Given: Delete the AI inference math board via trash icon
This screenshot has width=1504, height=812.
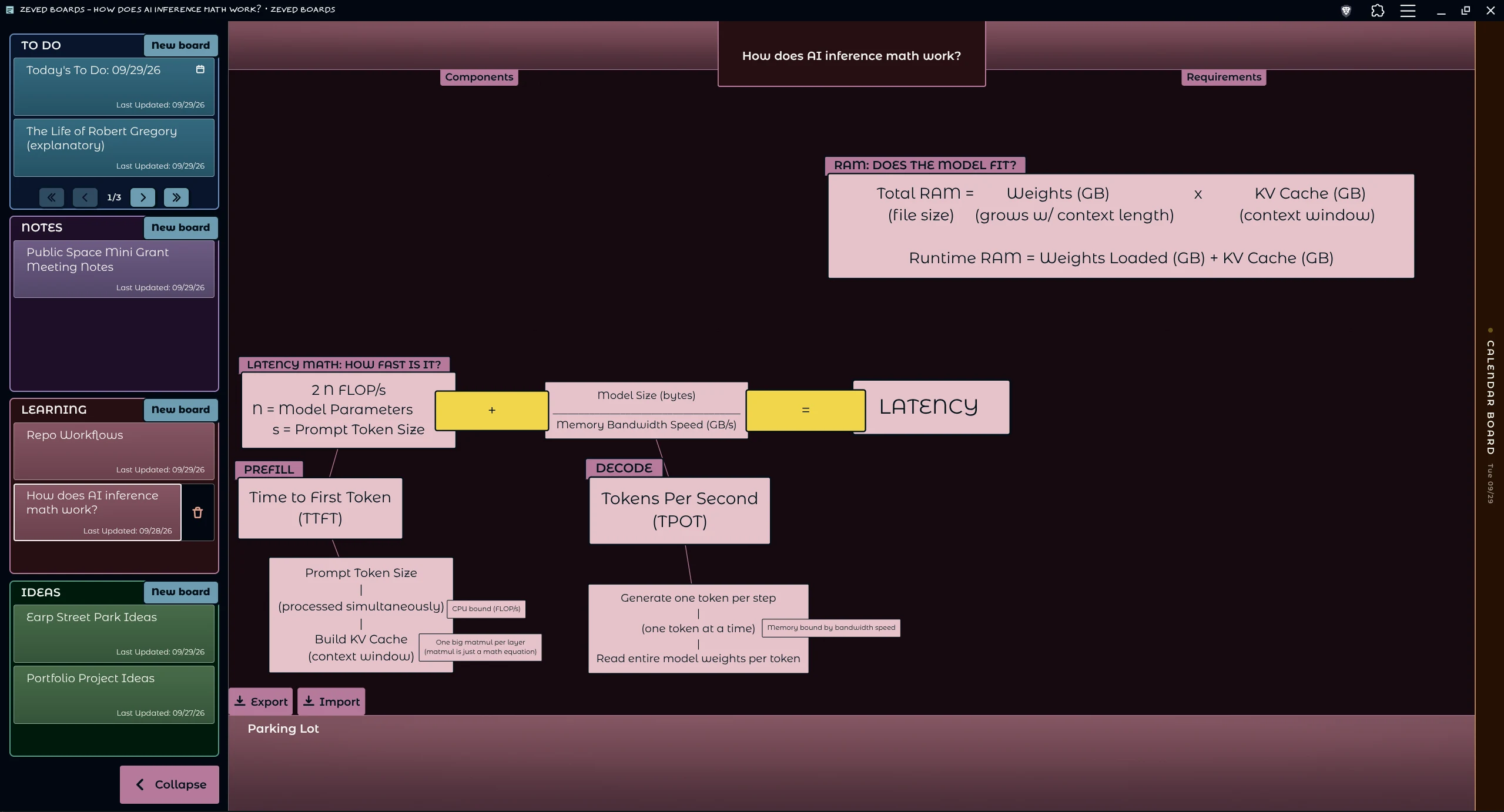Looking at the screenshot, I should pos(197,512).
